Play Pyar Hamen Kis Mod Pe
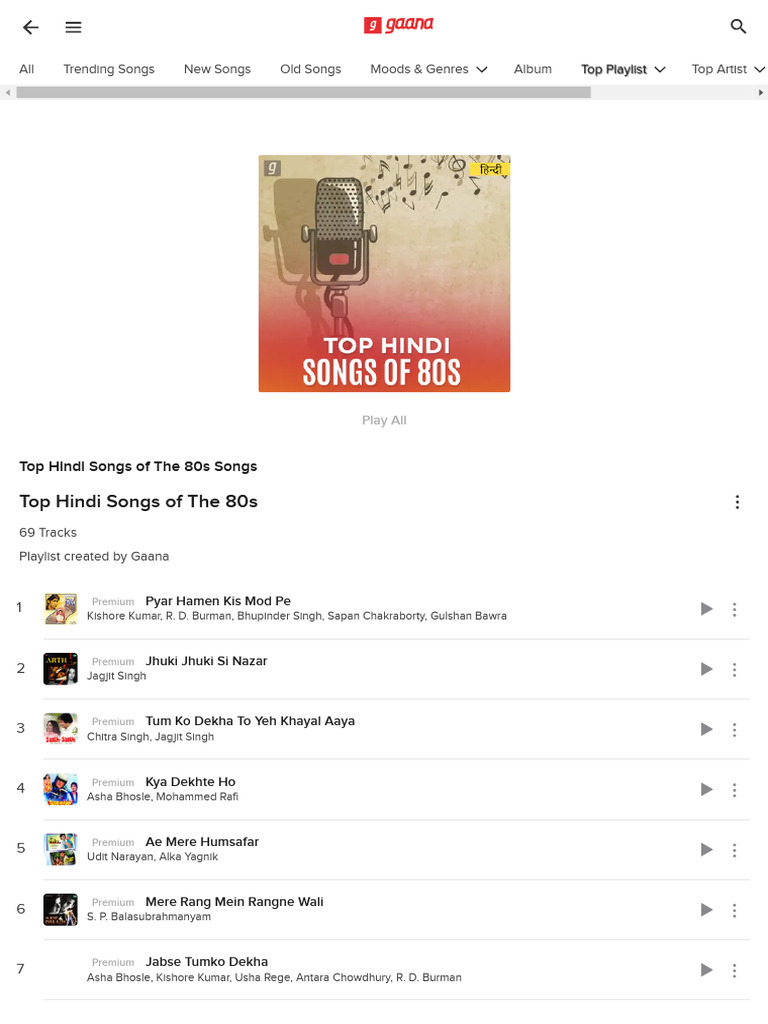The image size is (768, 1024). tap(706, 609)
